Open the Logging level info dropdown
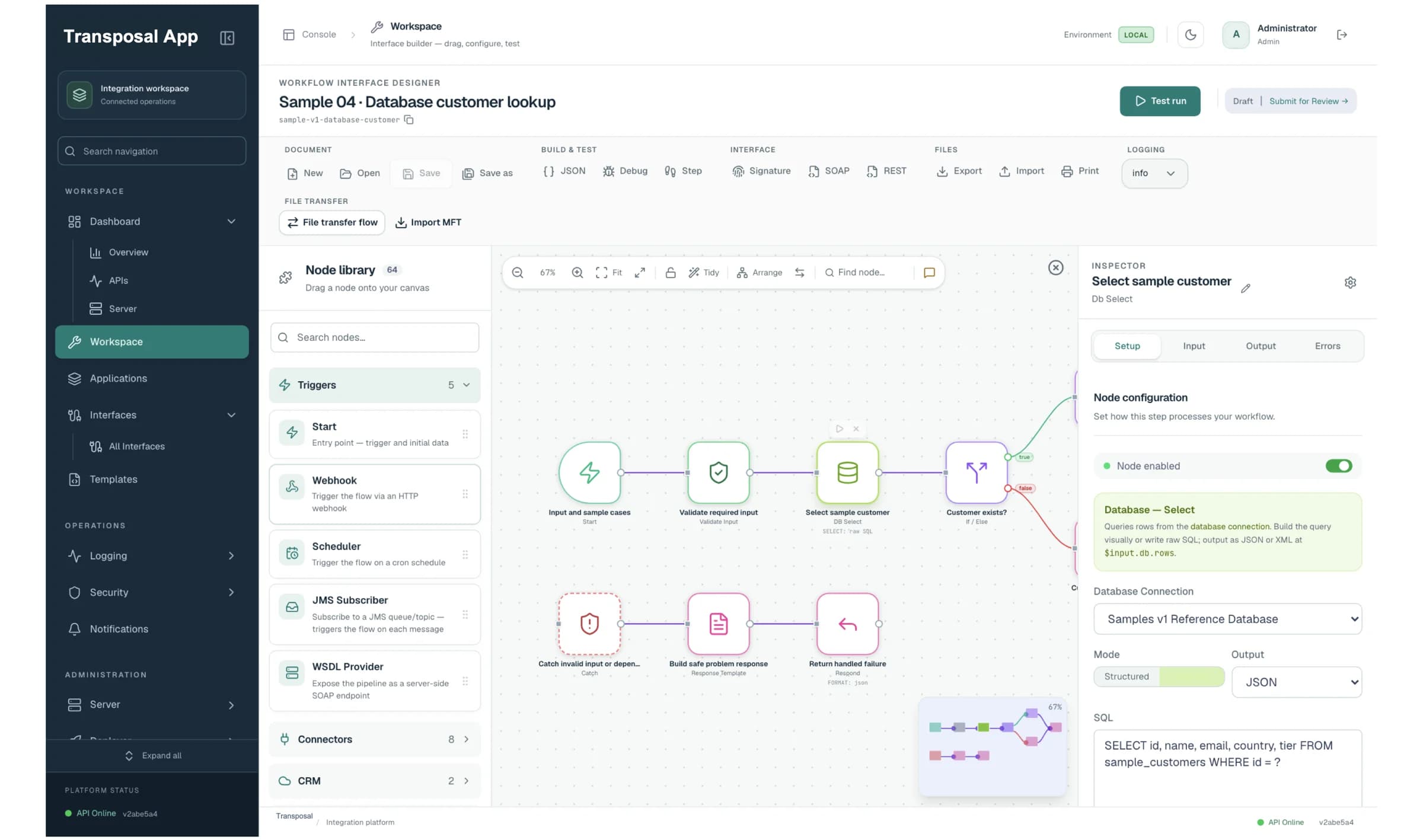 pos(1154,173)
